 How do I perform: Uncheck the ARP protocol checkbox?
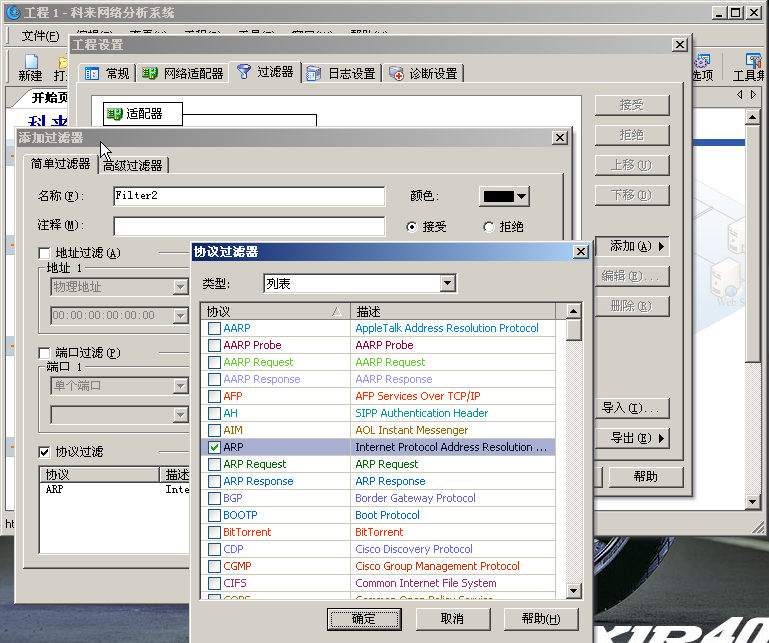214,447
